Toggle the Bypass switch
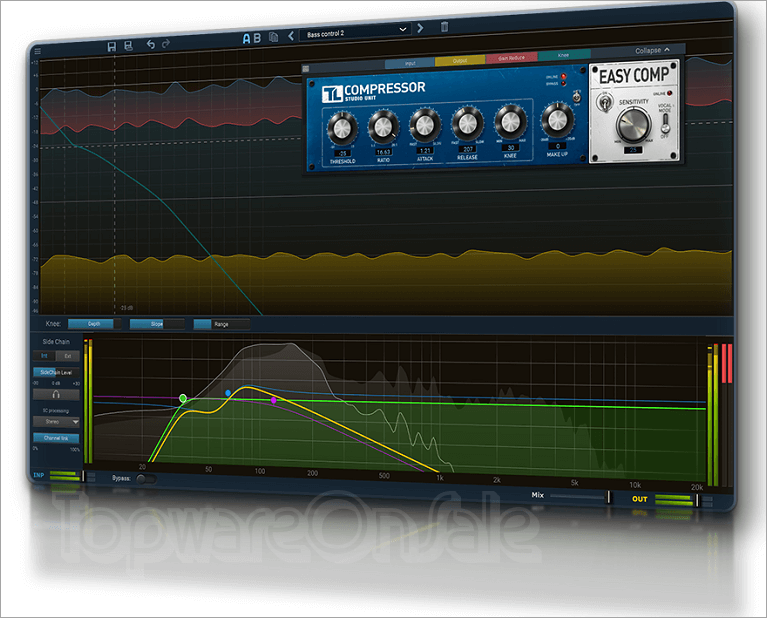This screenshot has height=618, width=767. (x=145, y=479)
